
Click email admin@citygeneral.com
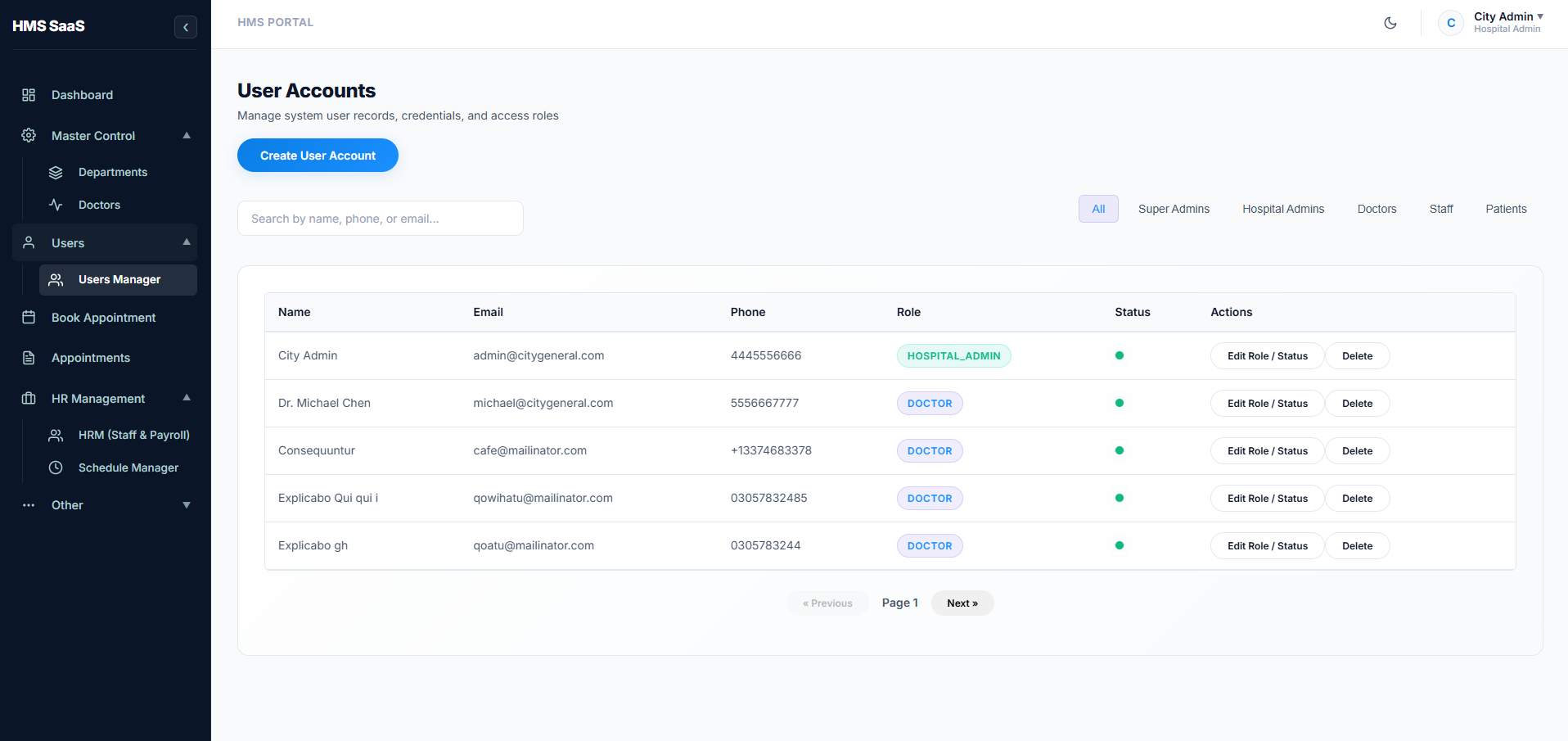click(538, 355)
